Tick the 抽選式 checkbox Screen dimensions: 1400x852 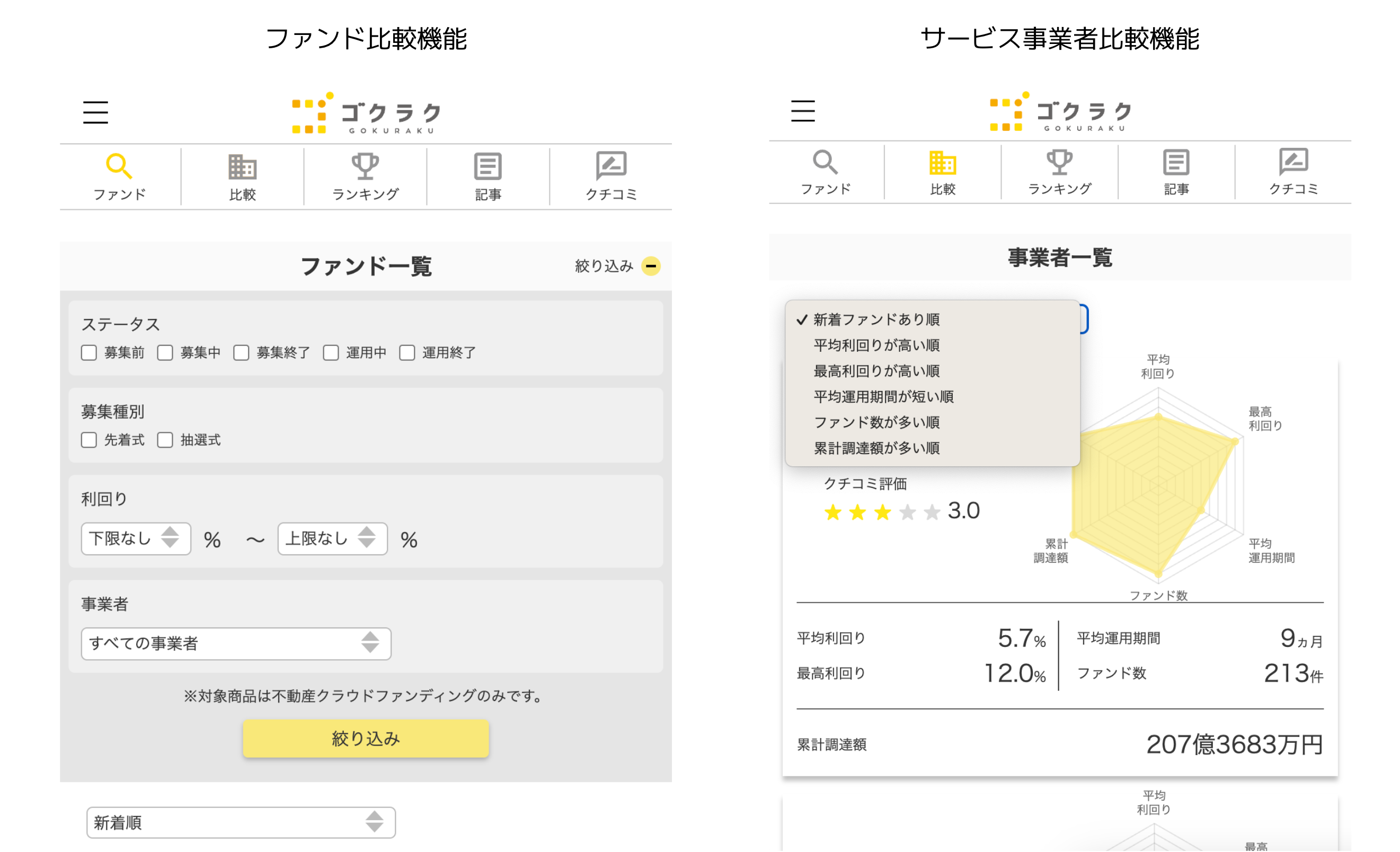165,440
